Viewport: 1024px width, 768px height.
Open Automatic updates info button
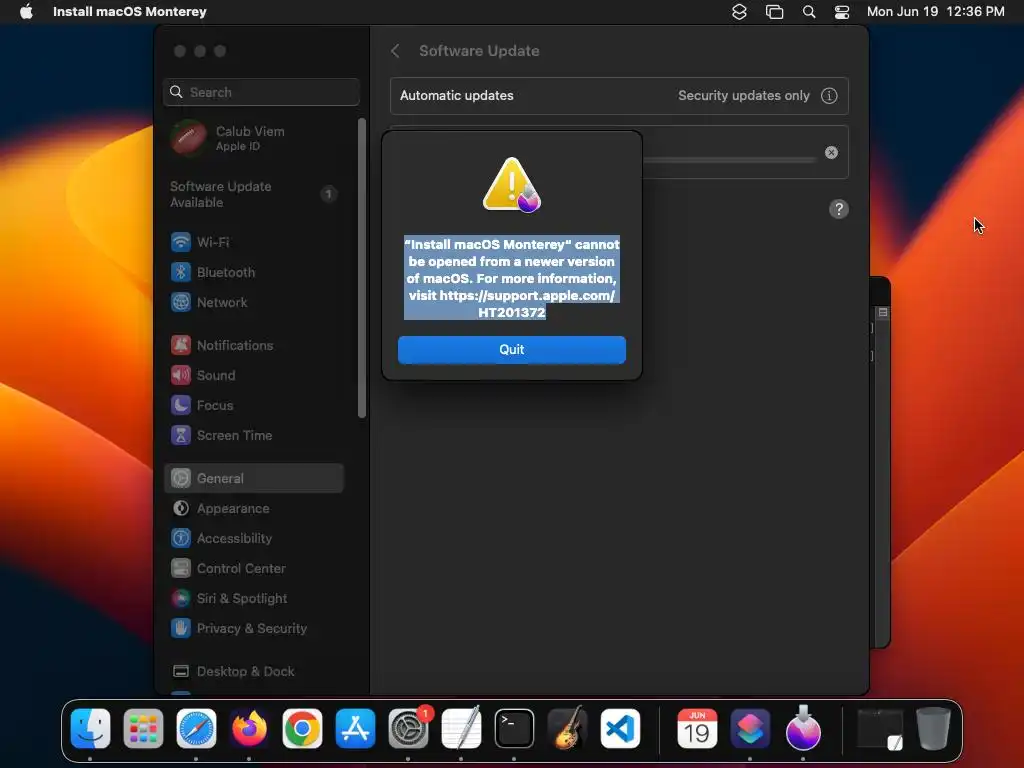click(x=829, y=95)
